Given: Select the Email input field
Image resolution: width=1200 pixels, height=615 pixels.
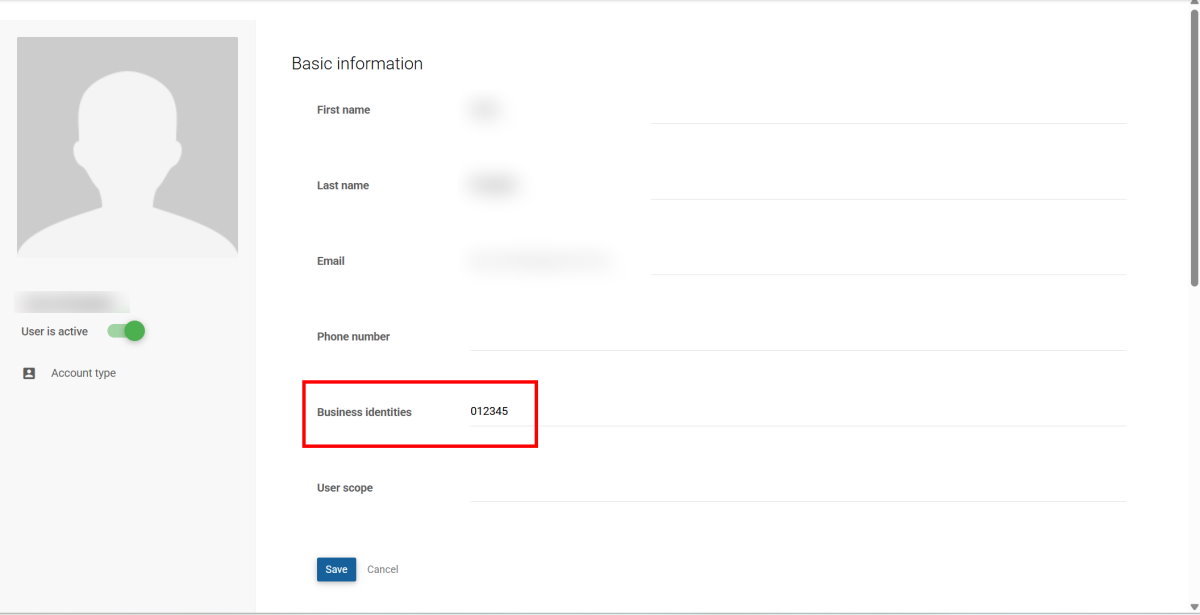Looking at the screenshot, I should click(x=797, y=261).
